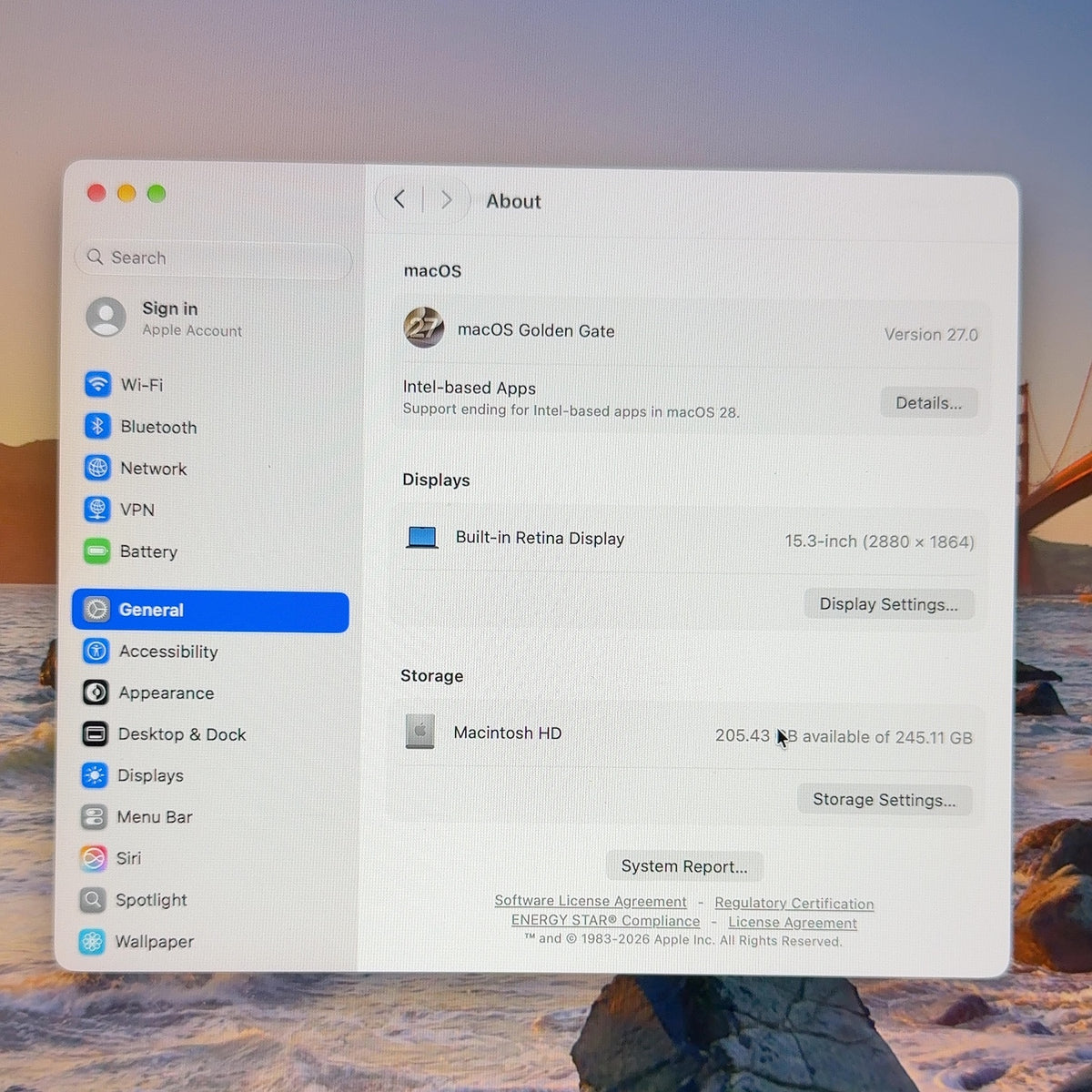Click the macOS Golden Gate name

pos(536,330)
